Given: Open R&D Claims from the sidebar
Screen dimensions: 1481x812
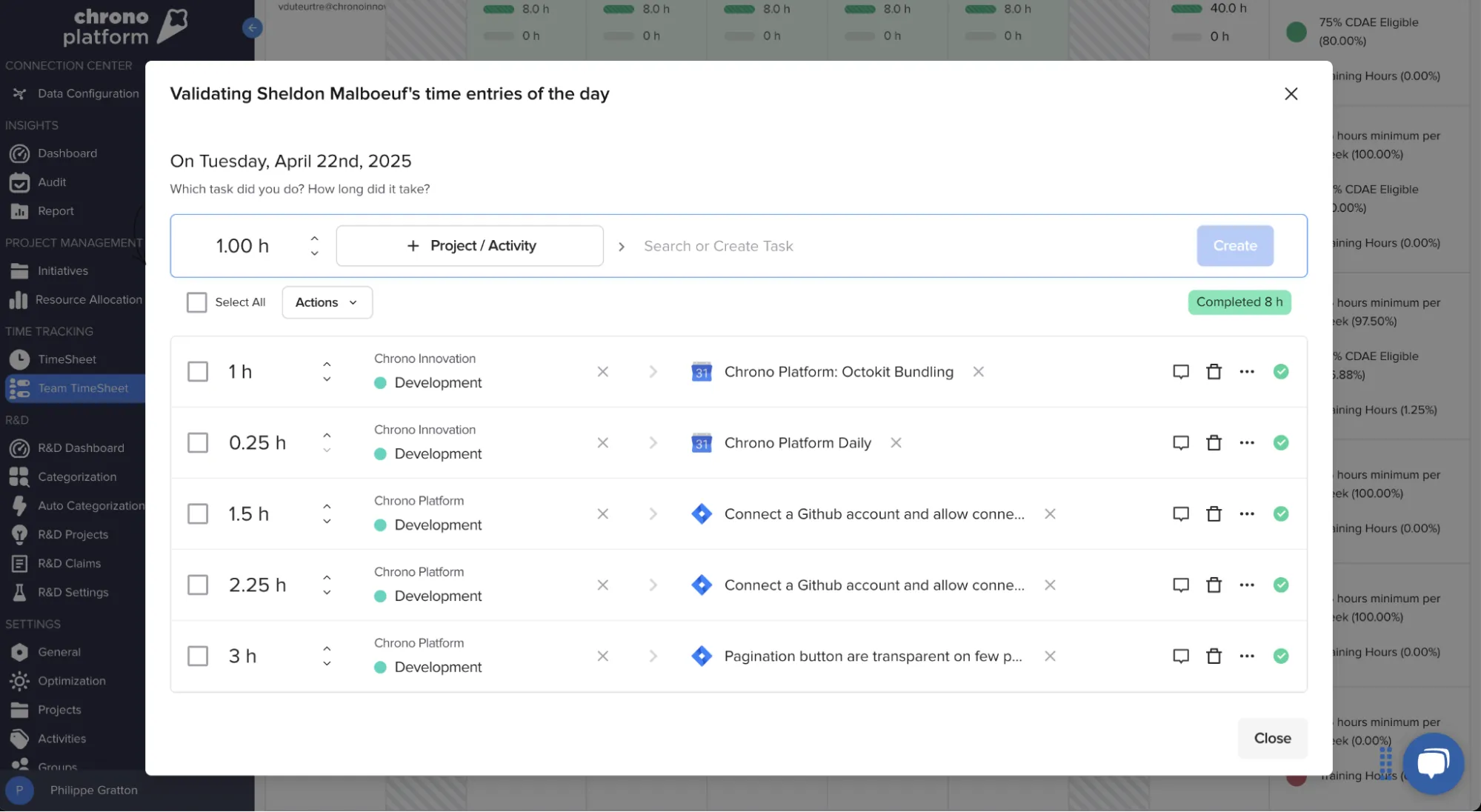Looking at the screenshot, I should 70,563.
